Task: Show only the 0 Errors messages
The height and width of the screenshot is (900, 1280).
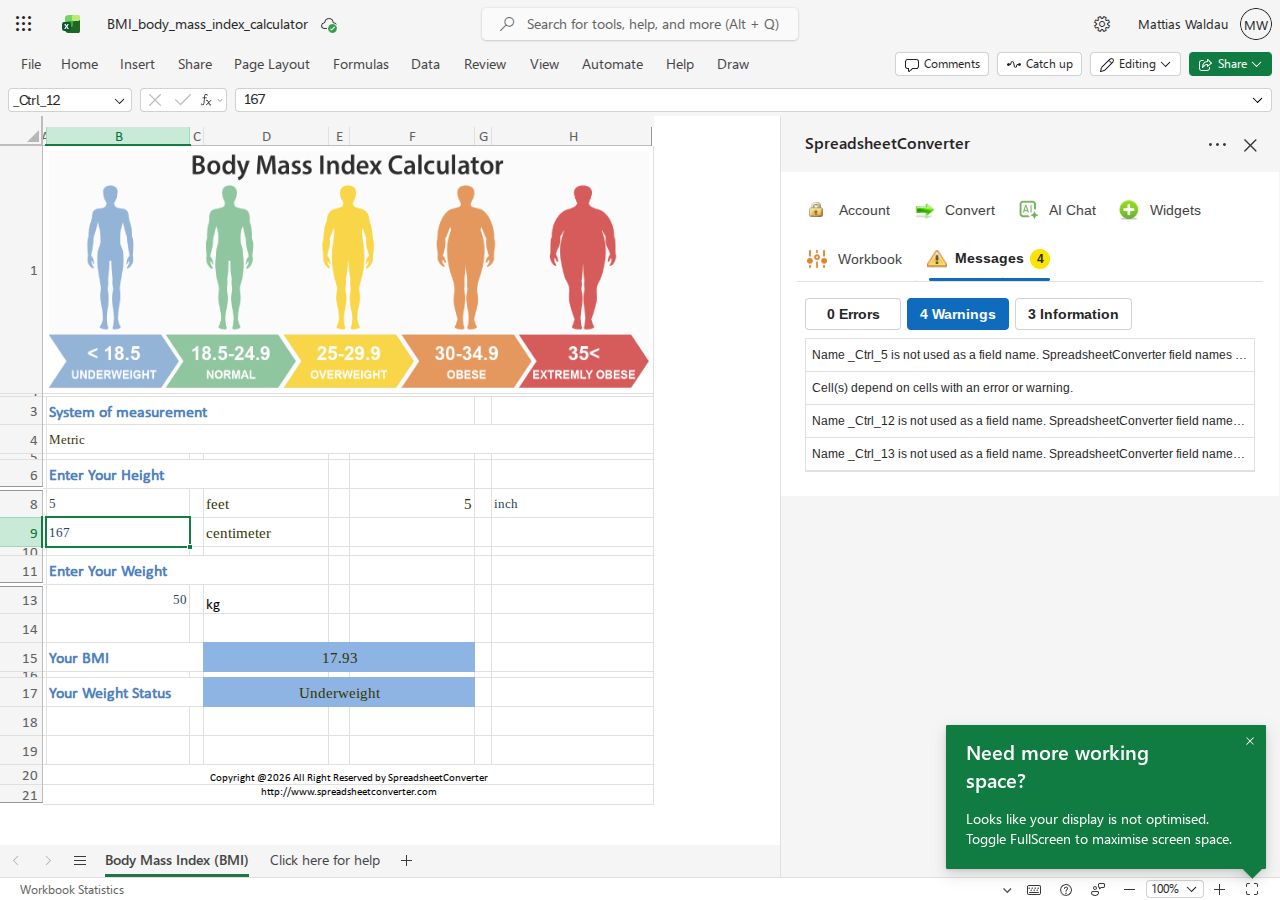Action: coord(853,314)
